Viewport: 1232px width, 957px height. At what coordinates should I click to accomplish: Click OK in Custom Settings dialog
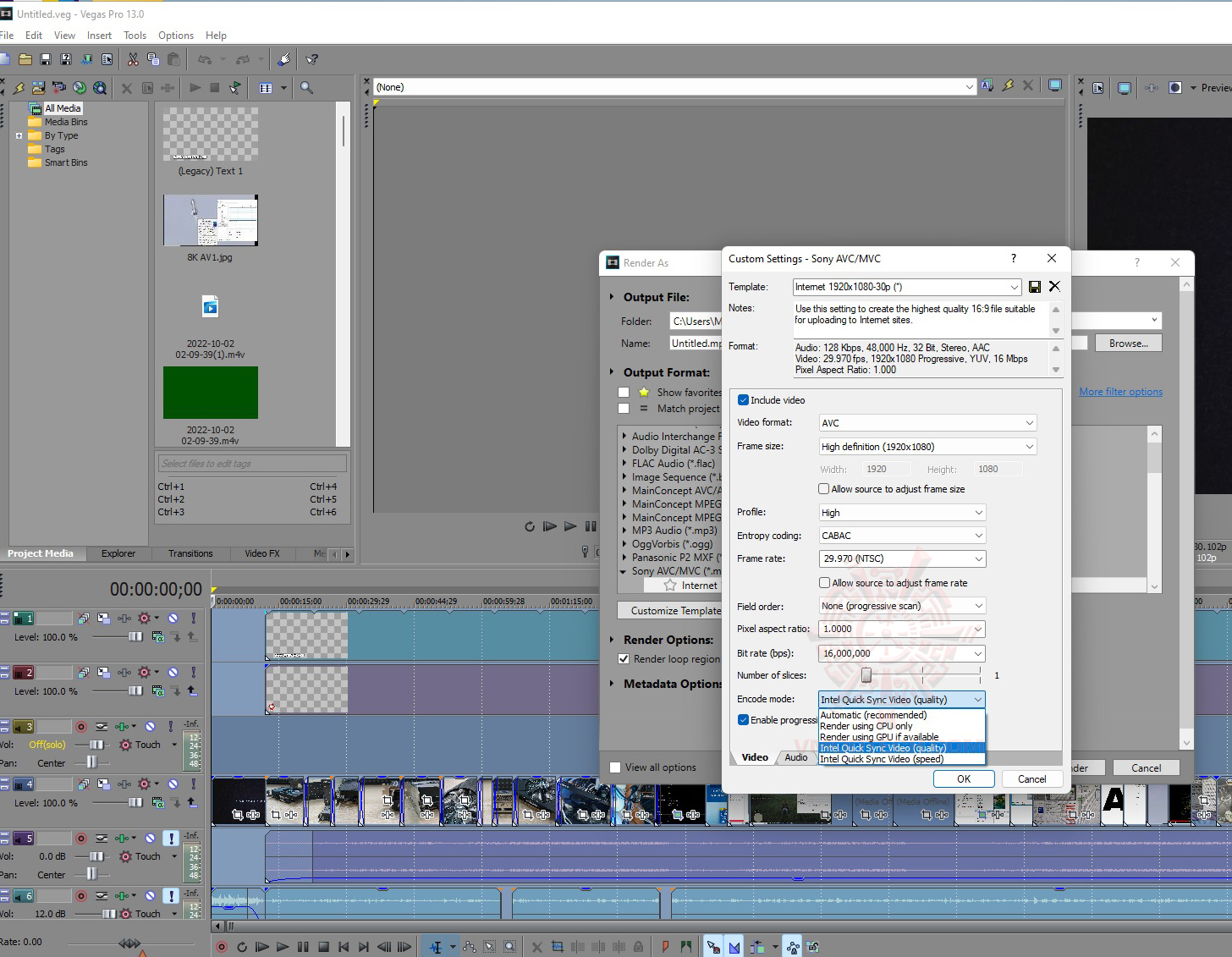(964, 779)
